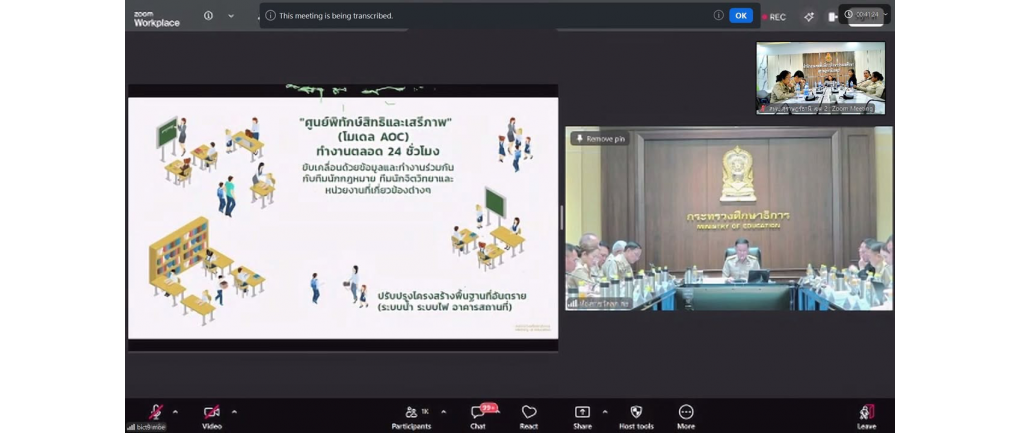
Task: Remove pin from the Ministry video
Action: point(600,139)
